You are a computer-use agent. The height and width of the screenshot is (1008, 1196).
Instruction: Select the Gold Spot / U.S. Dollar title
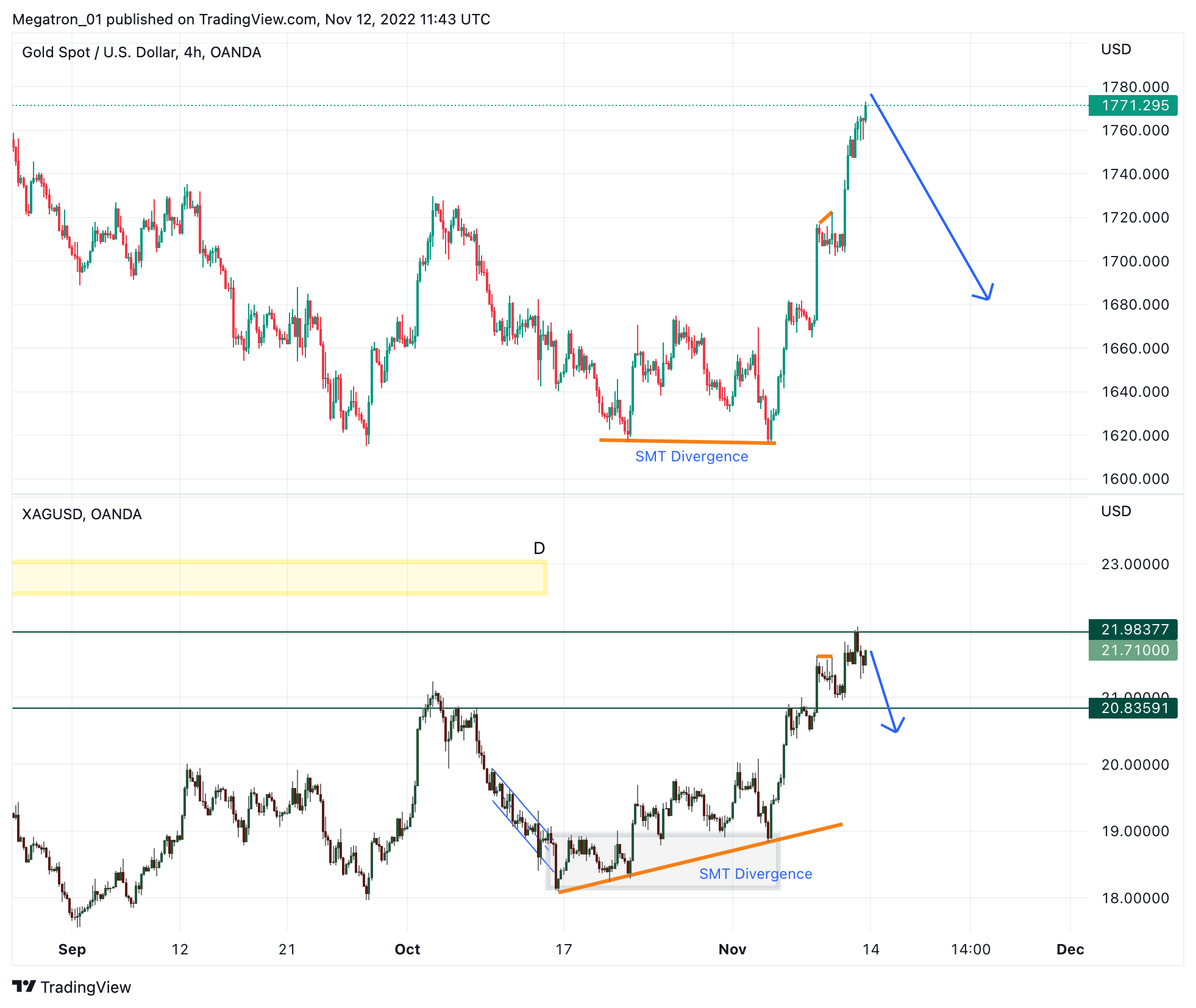tap(142, 52)
